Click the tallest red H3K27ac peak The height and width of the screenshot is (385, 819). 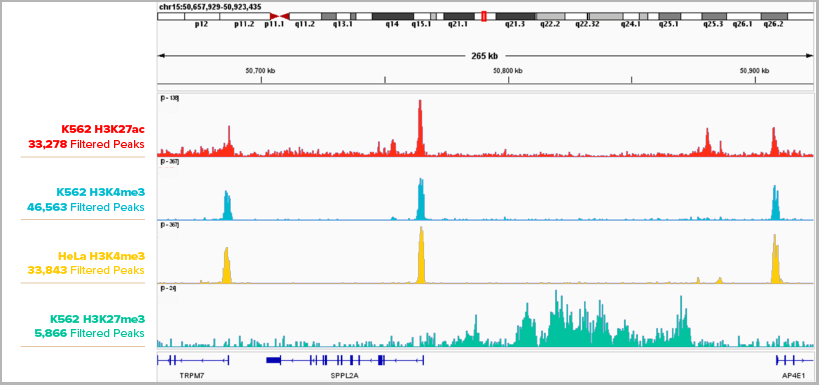click(419, 127)
